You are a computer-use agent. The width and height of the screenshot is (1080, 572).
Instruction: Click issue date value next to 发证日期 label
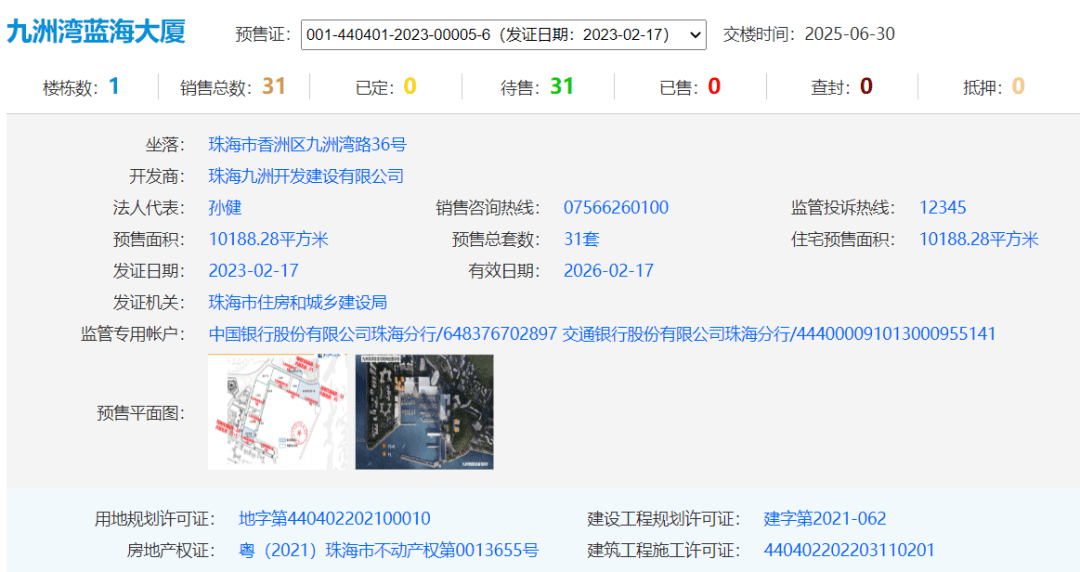[x=253, y=271]
